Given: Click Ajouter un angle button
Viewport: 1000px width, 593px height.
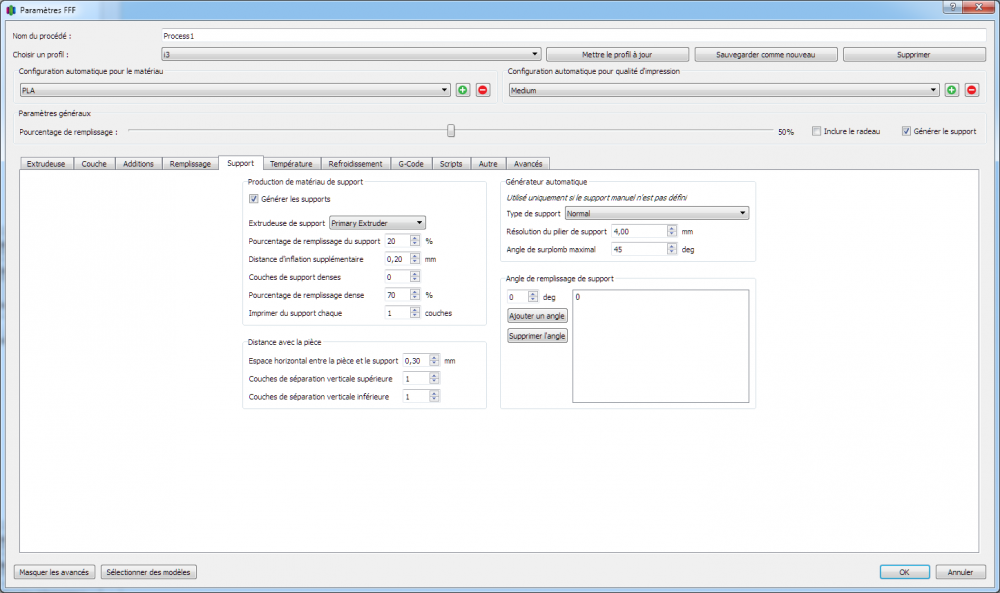Looking at the screenshot, I should click(537, 316).
